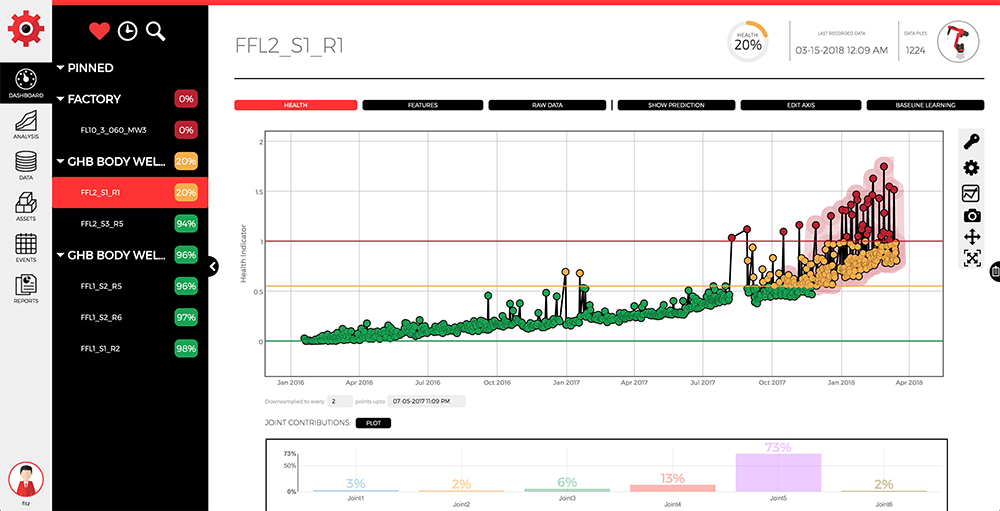Viewport: 1000px width, 511px height.
Task: Click the camera snapshot icon beside chart
Action: [x=971, y=215]
